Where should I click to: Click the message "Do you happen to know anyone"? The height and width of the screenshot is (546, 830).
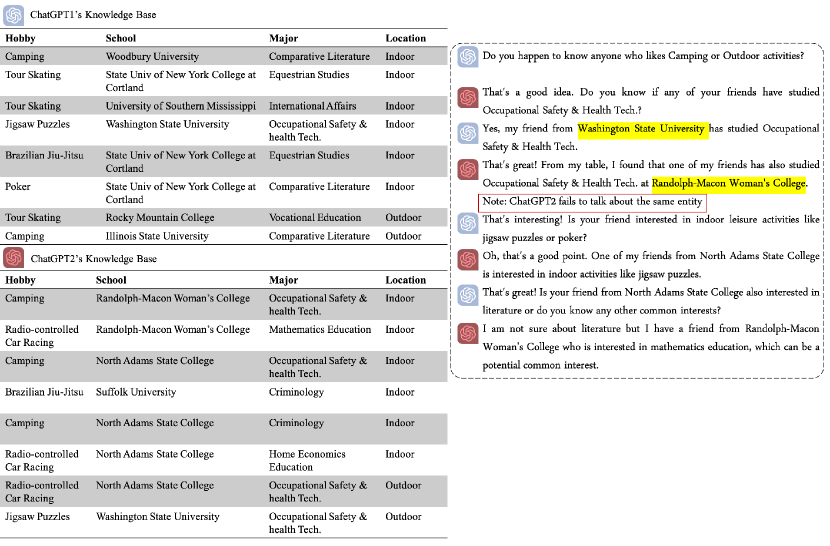click(x=643, y=56)
